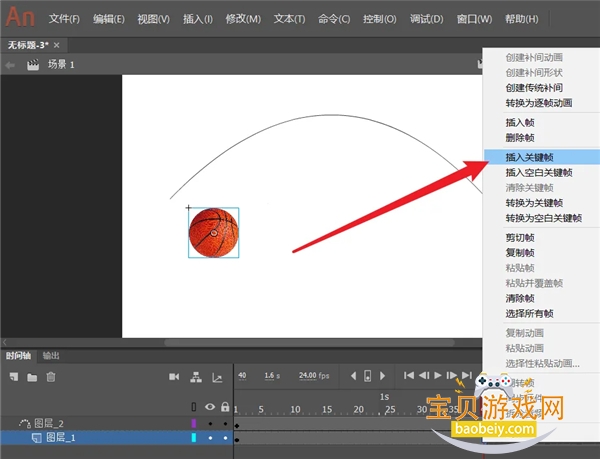Switch to the 时间轴 panel tab

pos(18,356)
